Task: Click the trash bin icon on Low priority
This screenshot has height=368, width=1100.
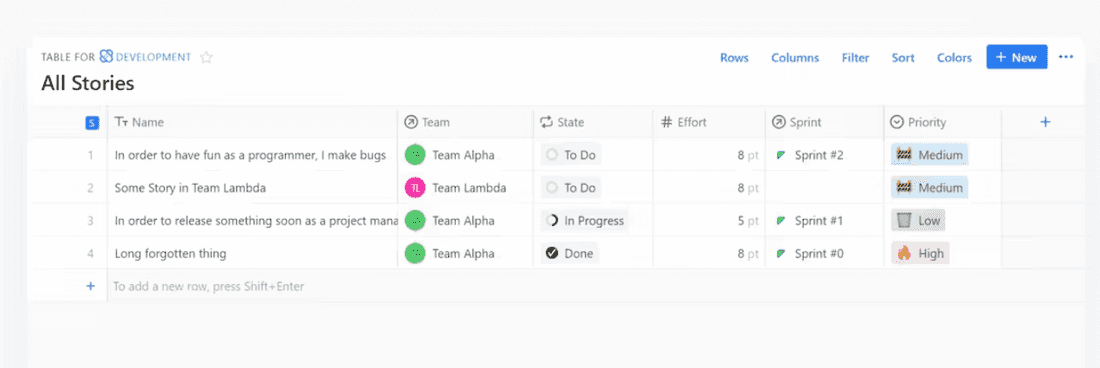Action: [904, 221]
